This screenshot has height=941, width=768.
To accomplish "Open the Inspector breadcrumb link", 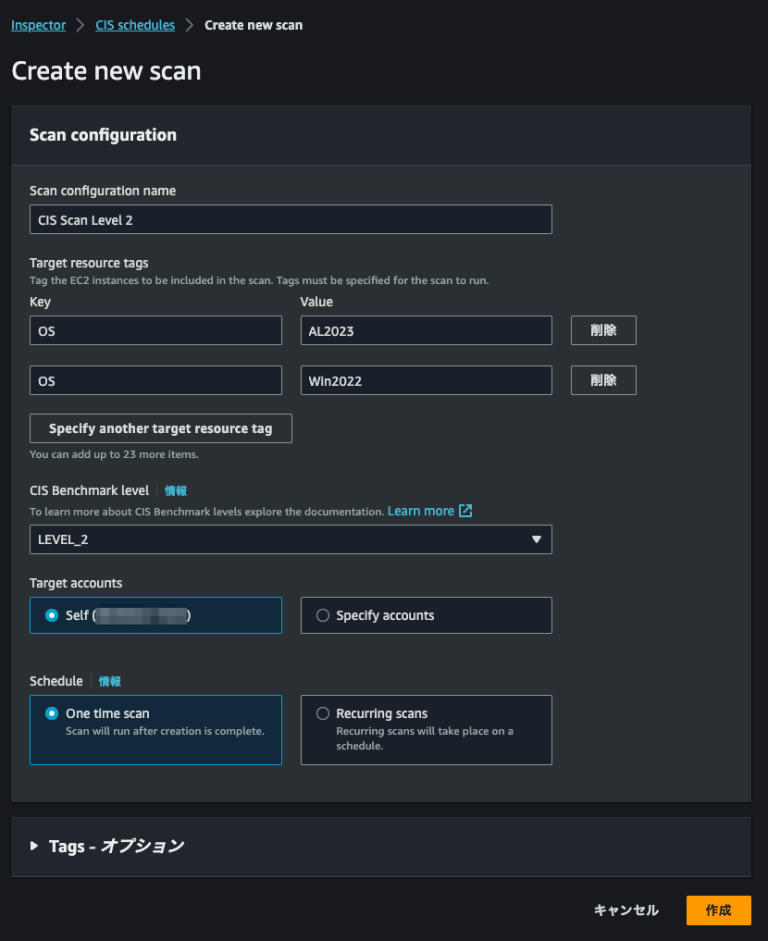I will (x=38, y=24).
